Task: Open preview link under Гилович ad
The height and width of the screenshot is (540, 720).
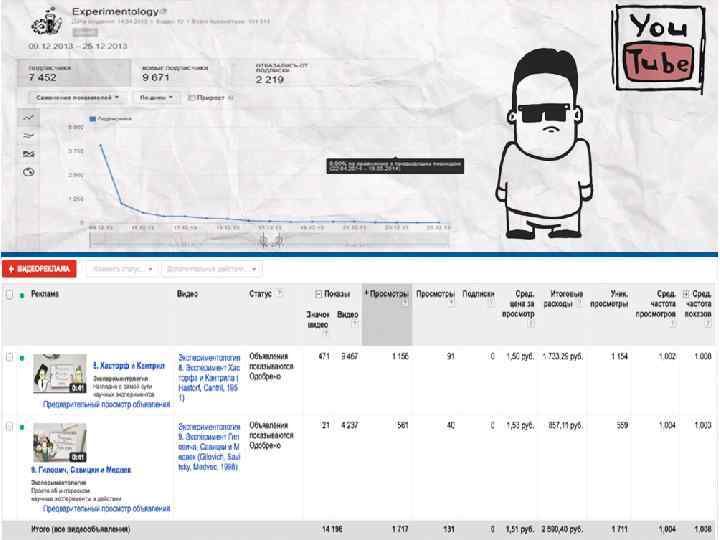Action: (107, 509)
